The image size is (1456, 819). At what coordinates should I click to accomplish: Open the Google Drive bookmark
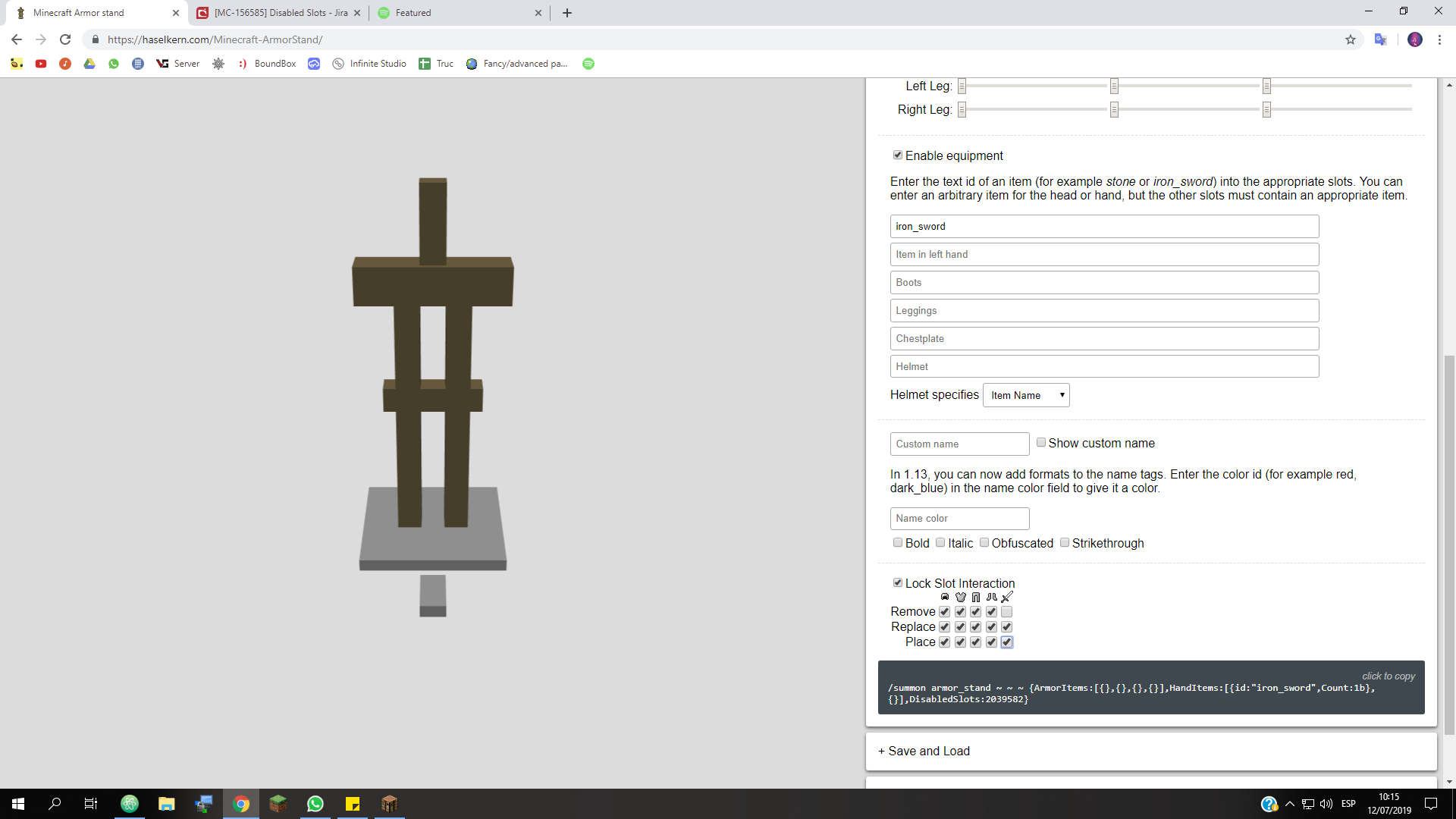(x=89, y=64)
